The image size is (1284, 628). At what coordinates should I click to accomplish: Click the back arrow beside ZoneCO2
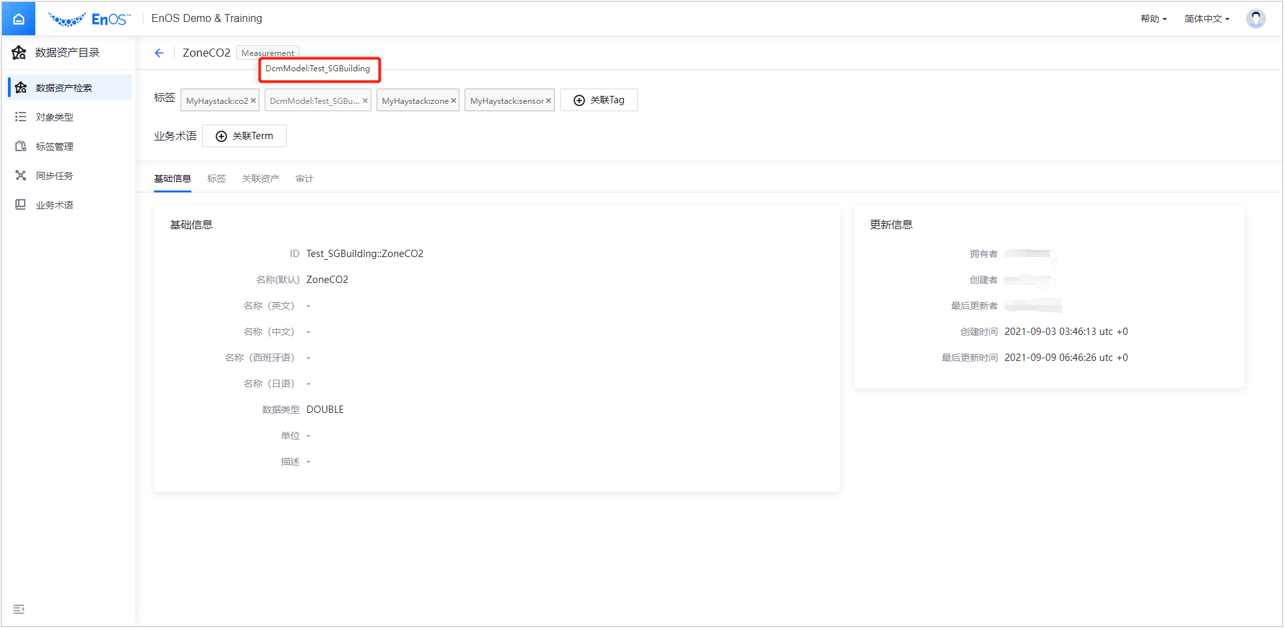pyautogui.click(x=159, y=53)
